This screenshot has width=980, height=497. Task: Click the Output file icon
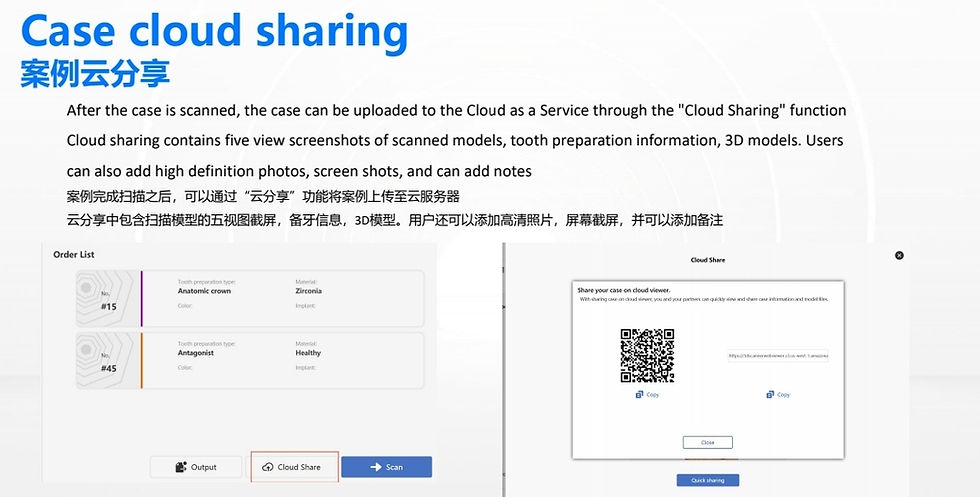pyautogui.click(x=181, y=467)
